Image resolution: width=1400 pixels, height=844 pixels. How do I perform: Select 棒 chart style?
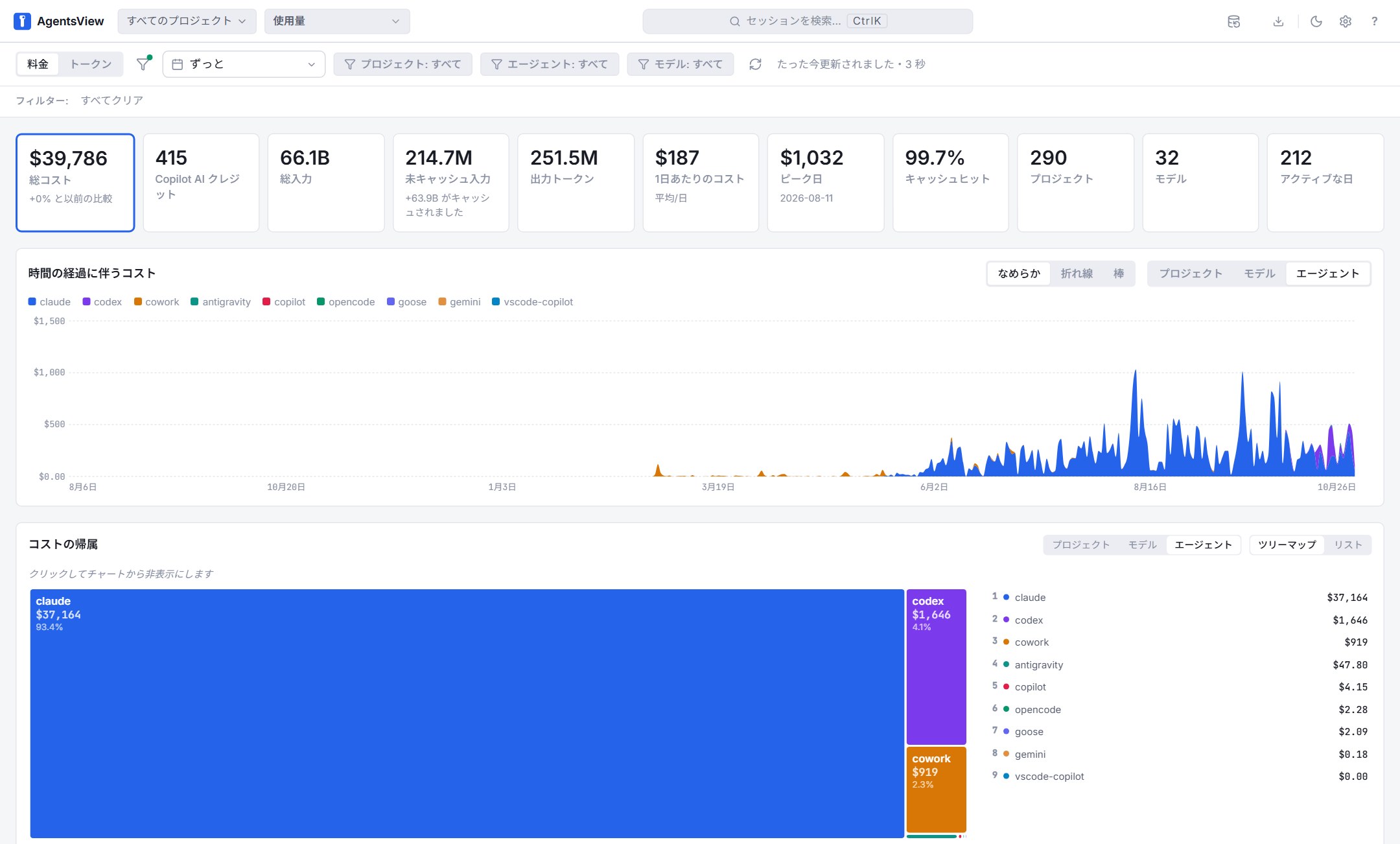[x=1119, y=274]
